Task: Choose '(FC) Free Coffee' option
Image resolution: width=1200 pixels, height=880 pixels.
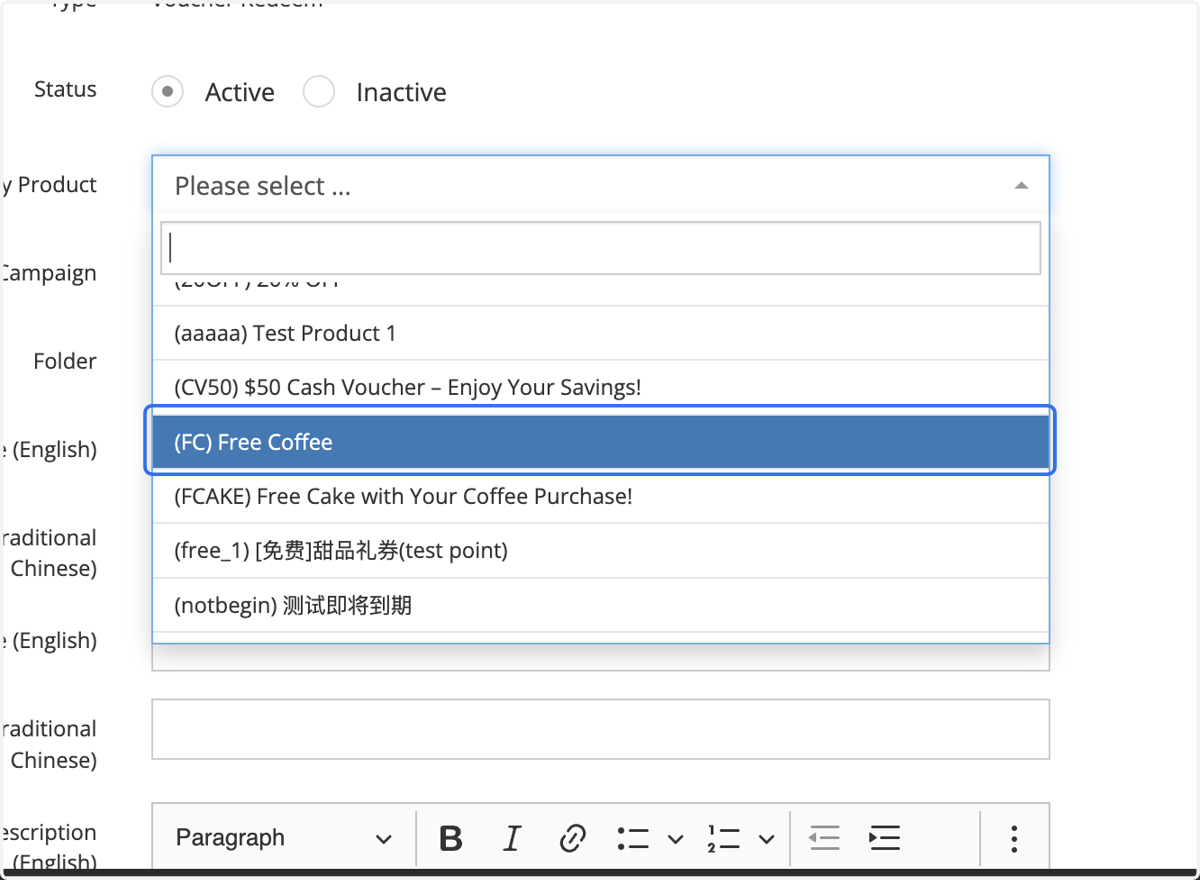Action: (x=600, y=441)
